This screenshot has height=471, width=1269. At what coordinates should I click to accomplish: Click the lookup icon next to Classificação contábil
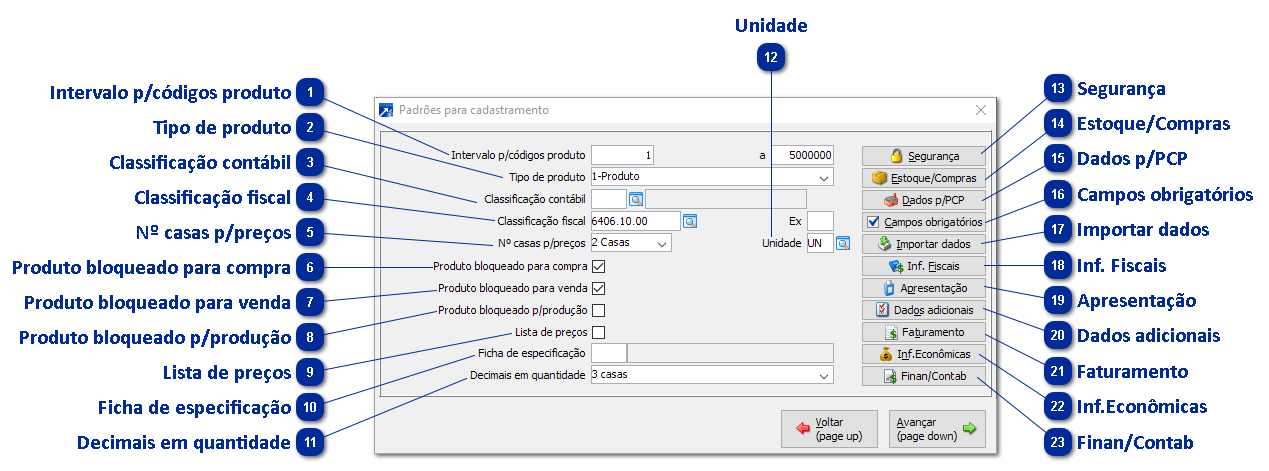tap(636, 199)
